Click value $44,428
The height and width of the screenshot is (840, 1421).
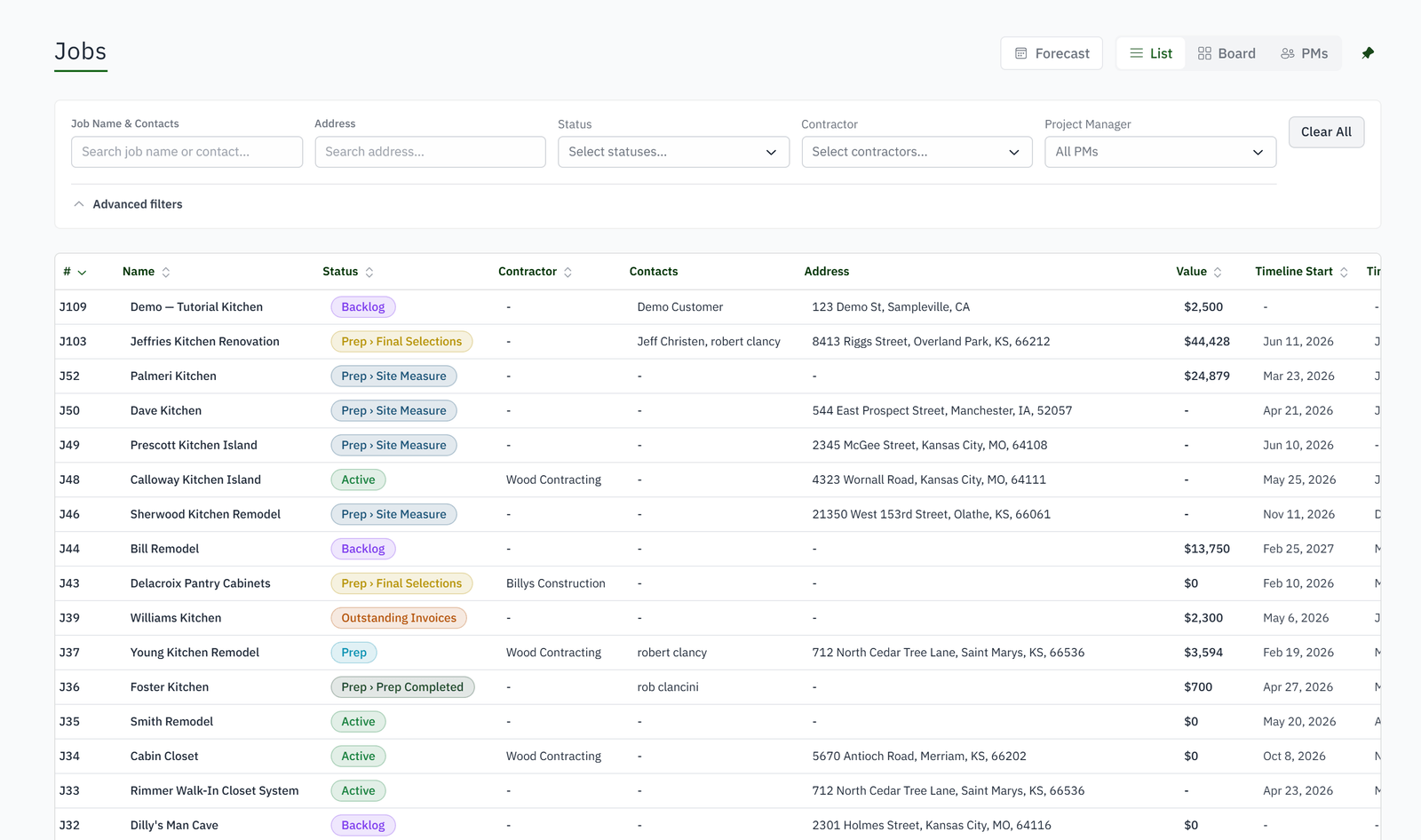[x=1207, y=342]
